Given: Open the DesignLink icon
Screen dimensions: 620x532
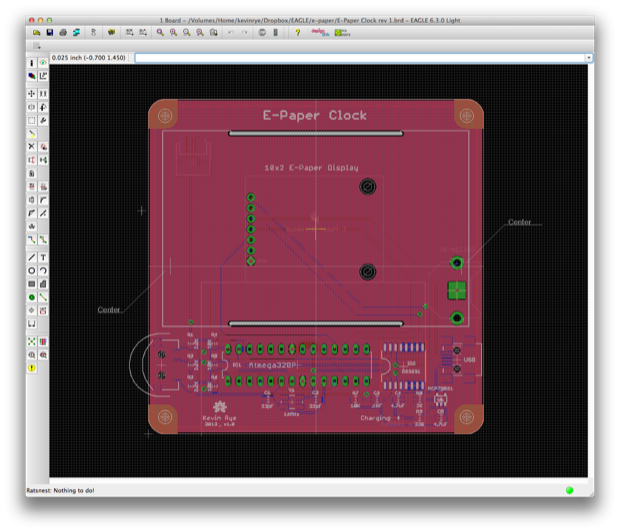Looking at the screenshot, I should click(320, 32).
